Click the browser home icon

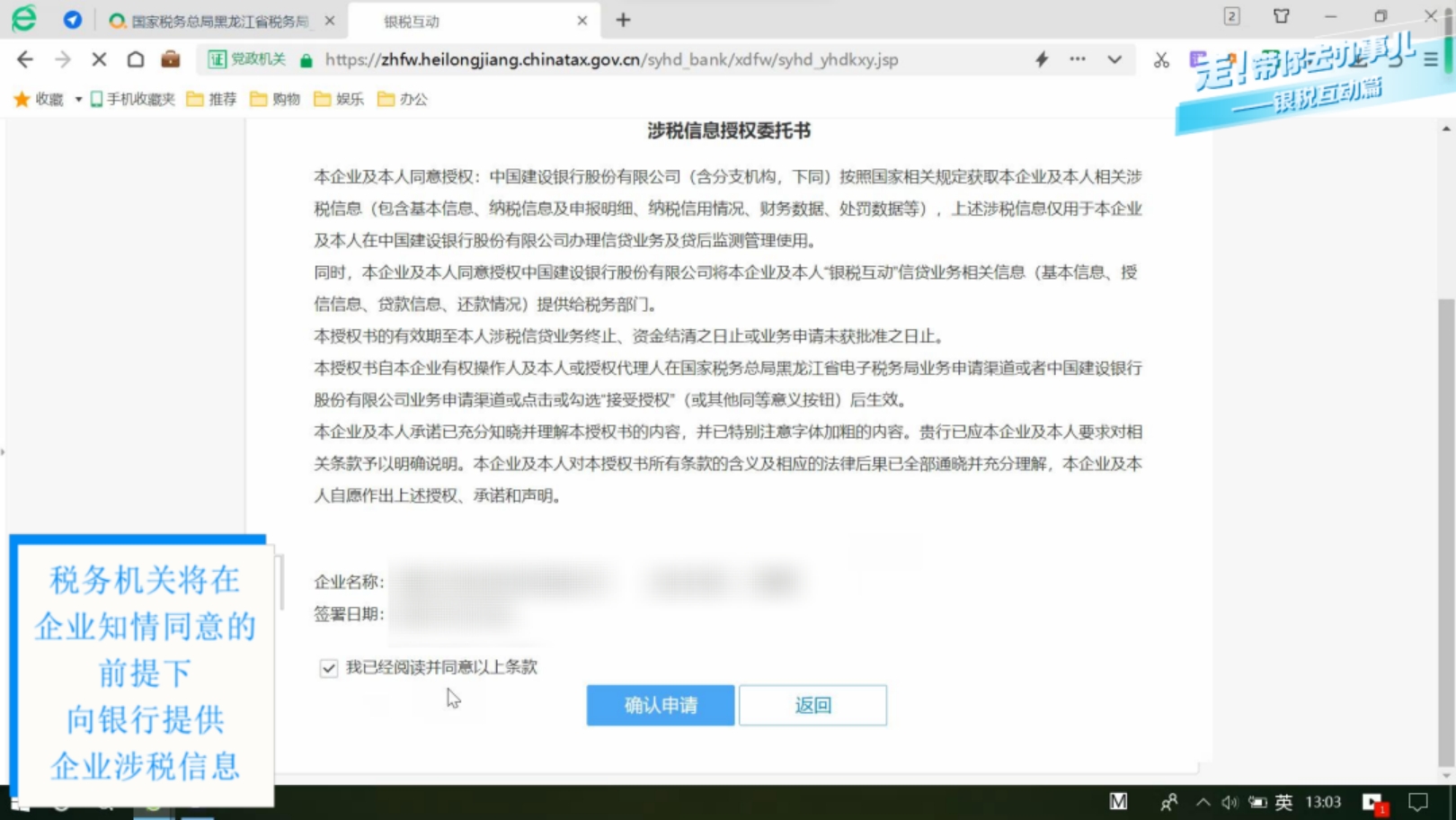pyautogui.click(x=135, y=59)
